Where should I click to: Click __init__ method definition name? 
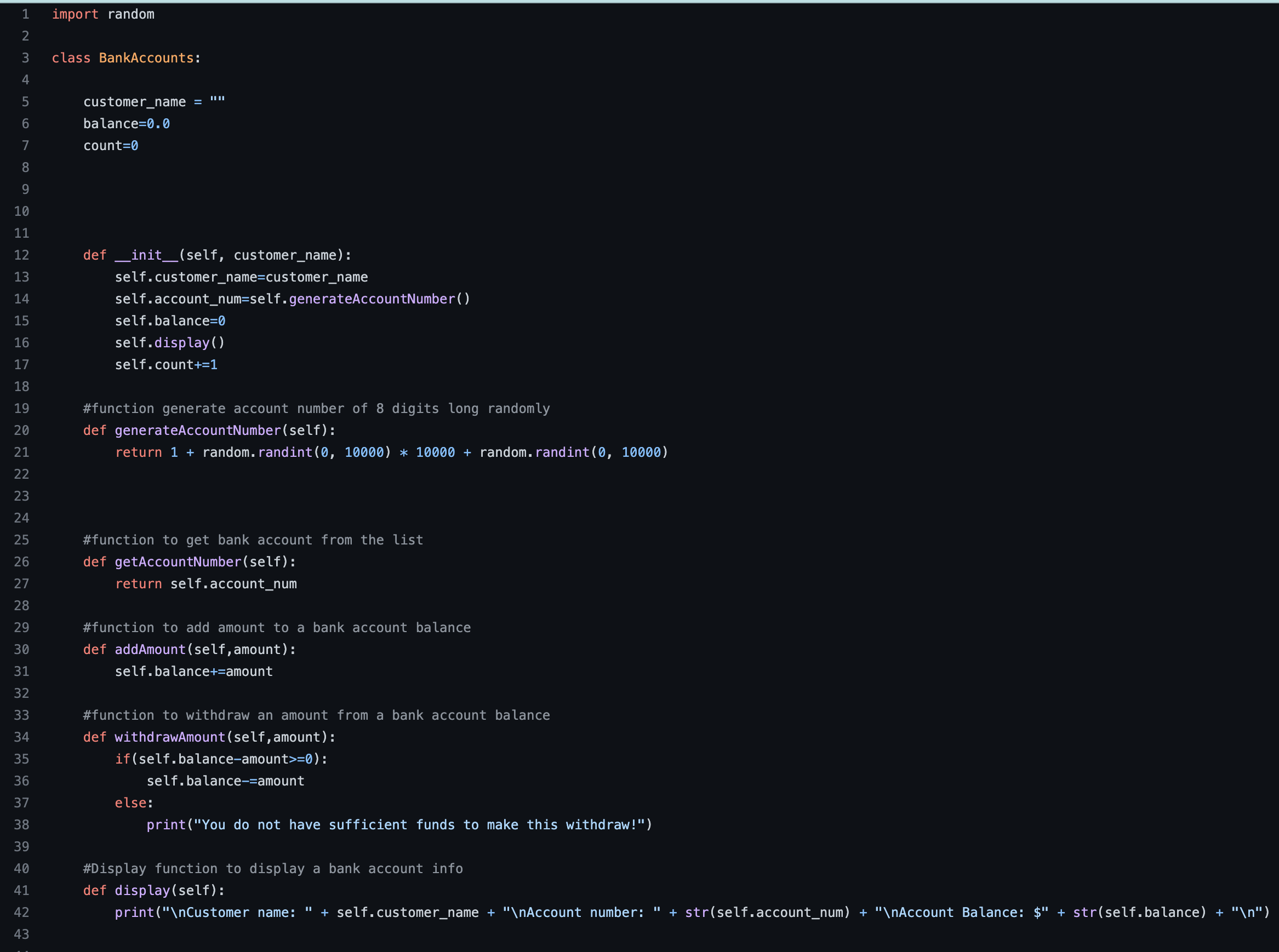tap(146, 255)
